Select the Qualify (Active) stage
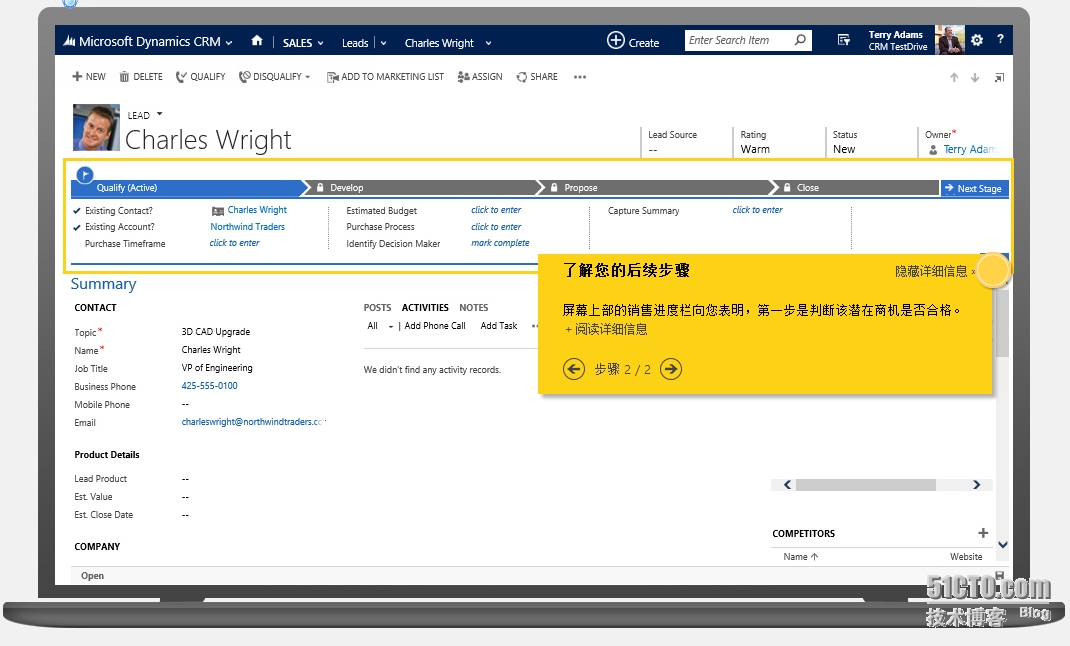The width and height of the screenshot is (1070, 646). pos(186,188)
